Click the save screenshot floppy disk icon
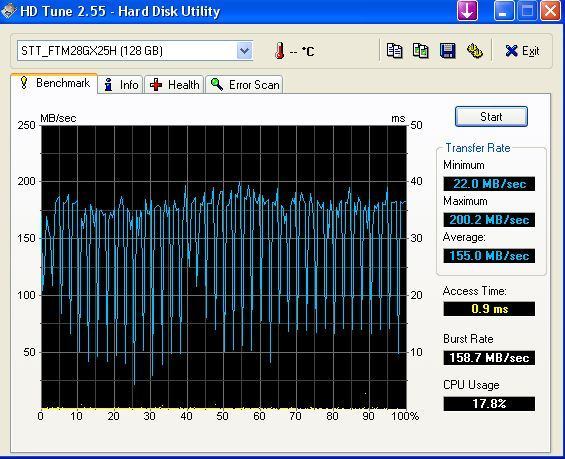 pos(448,51)
